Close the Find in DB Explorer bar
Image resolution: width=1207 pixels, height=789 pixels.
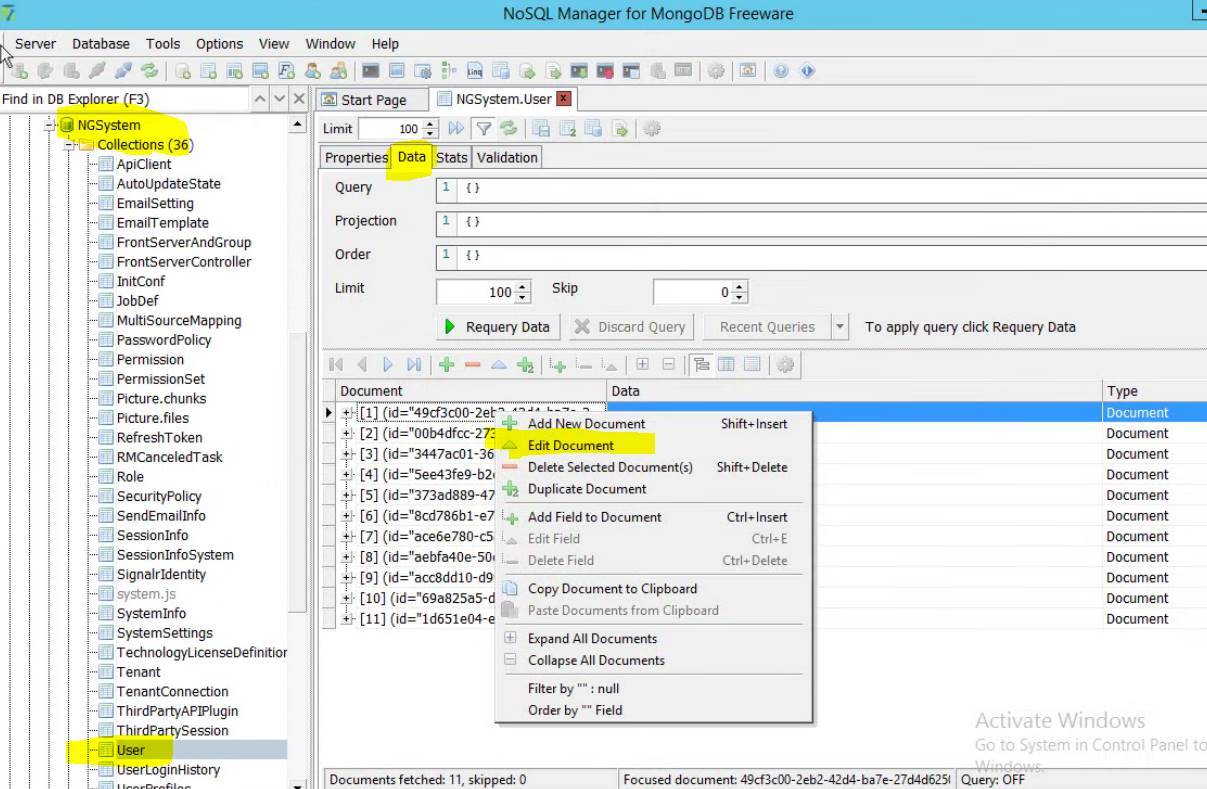point(299,99)
